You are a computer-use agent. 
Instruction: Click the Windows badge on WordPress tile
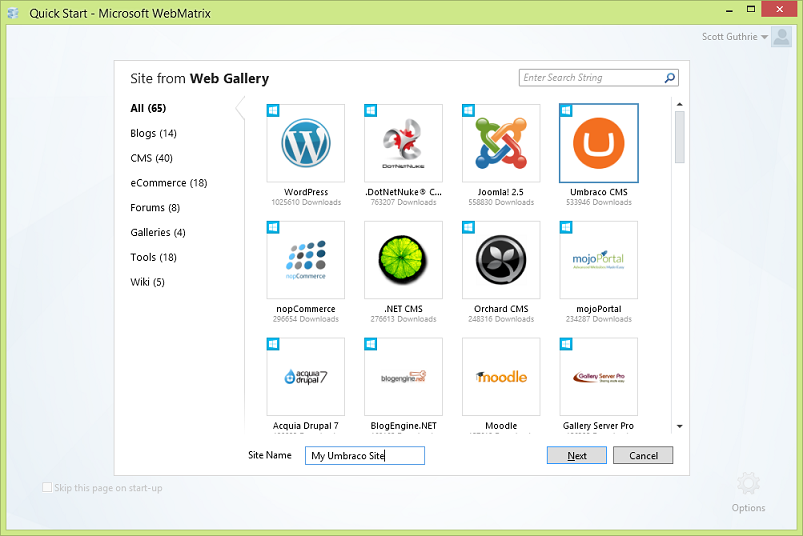273,111
